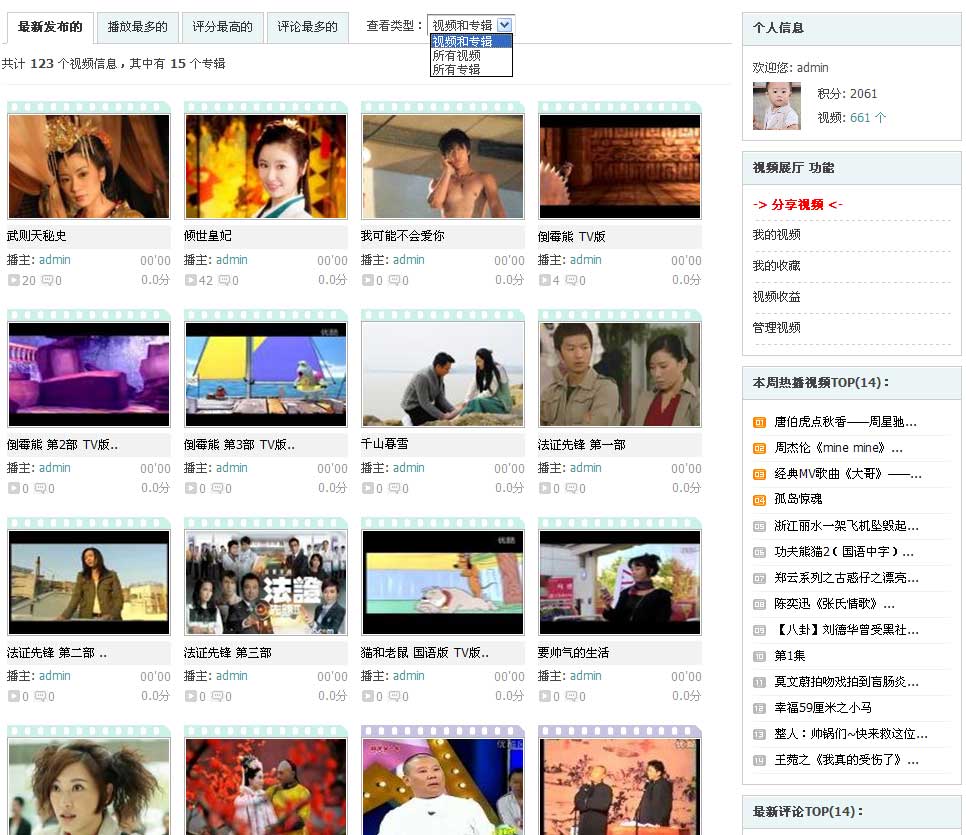This screenshot has width=966, height=835.
Task: Open the 查看类型 dropdown arrow
Action: click(x=504, y=25)
